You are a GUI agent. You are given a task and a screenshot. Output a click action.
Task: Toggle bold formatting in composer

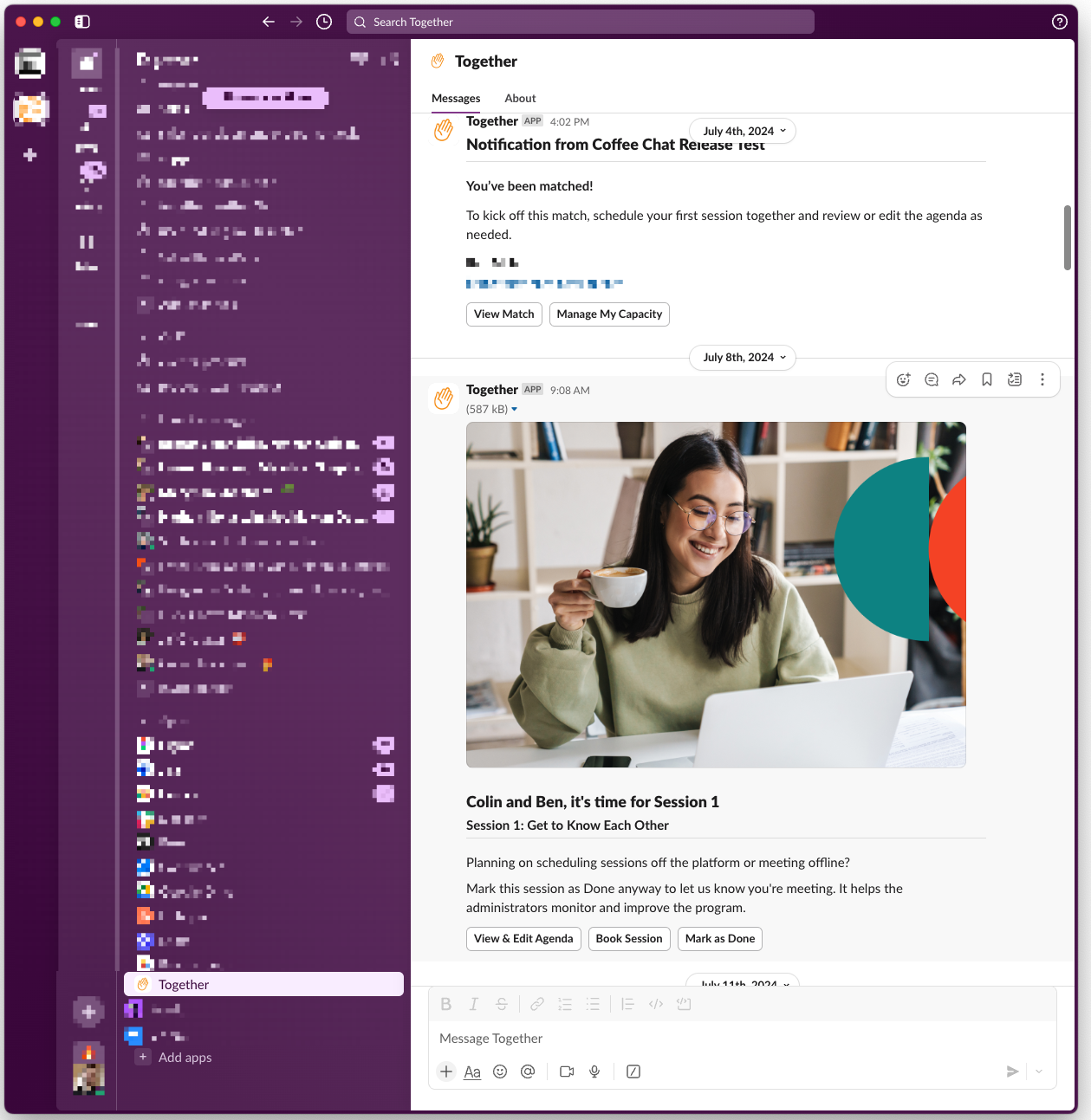click(x=446, y=1004)
